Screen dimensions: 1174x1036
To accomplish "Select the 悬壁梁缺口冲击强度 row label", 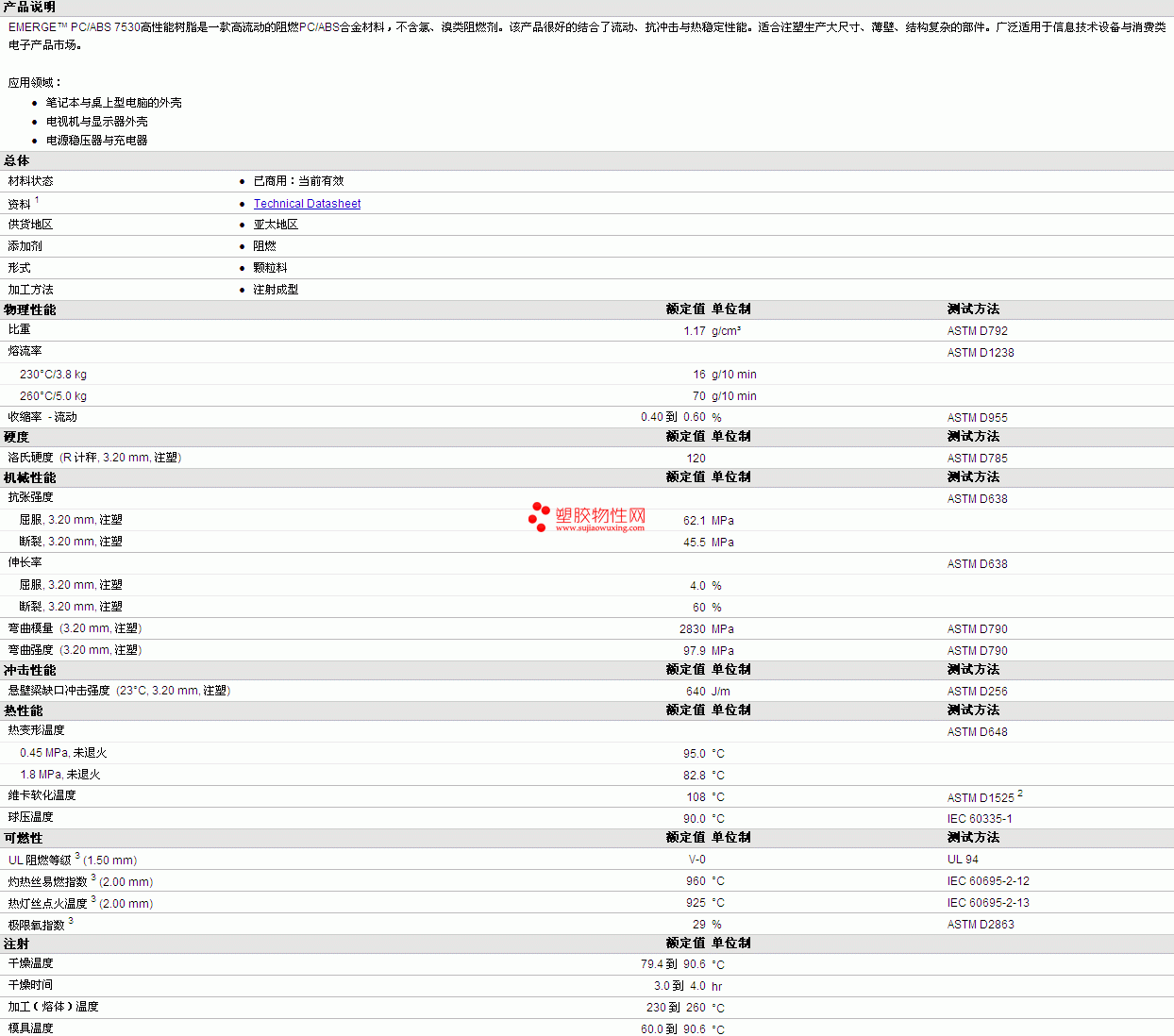I will point(119,691).
